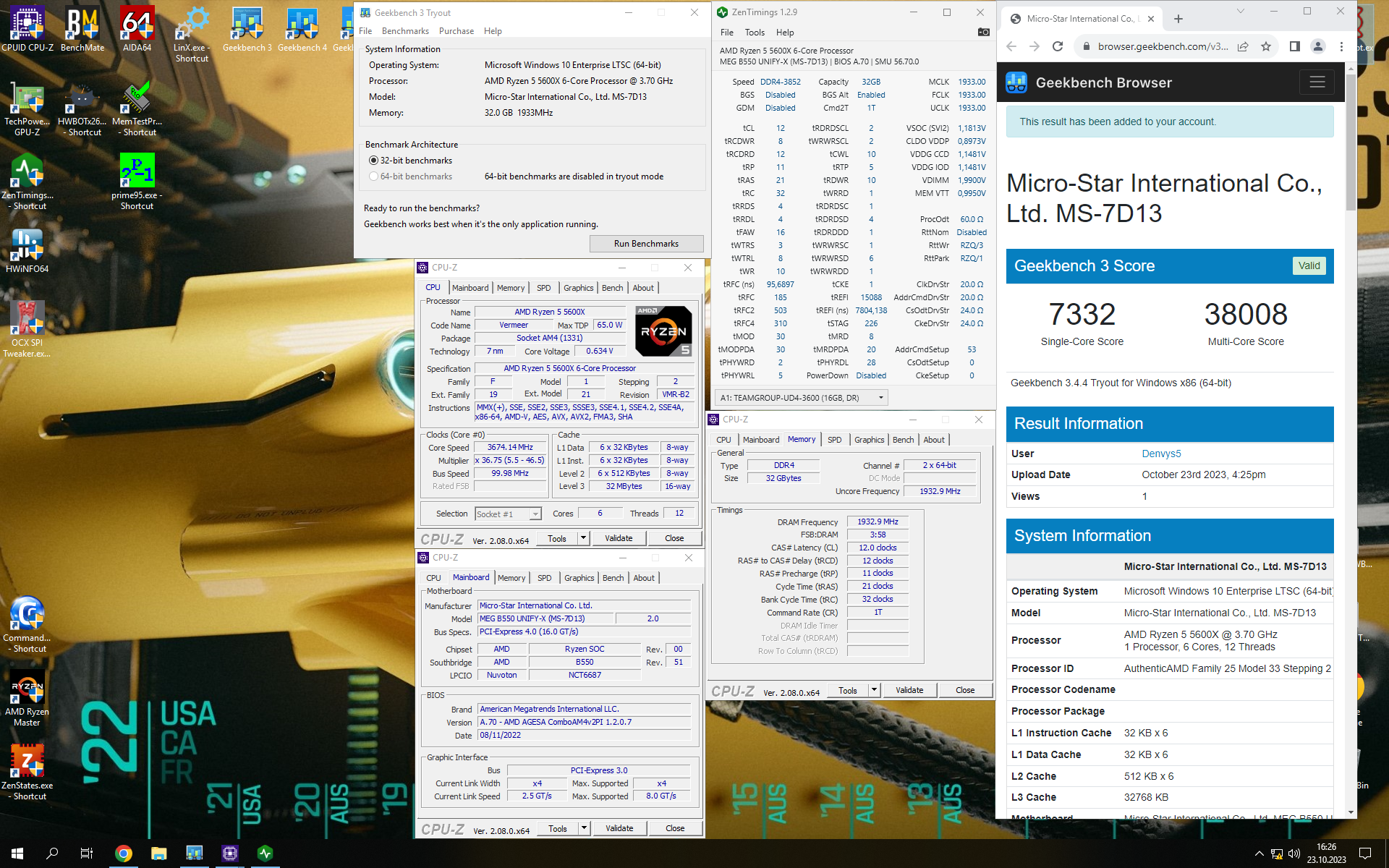Expand Tools dropdown arrow in CPU-Z CPU window
This screenshot has width=1389, height=868.
(x=584, y=538)
